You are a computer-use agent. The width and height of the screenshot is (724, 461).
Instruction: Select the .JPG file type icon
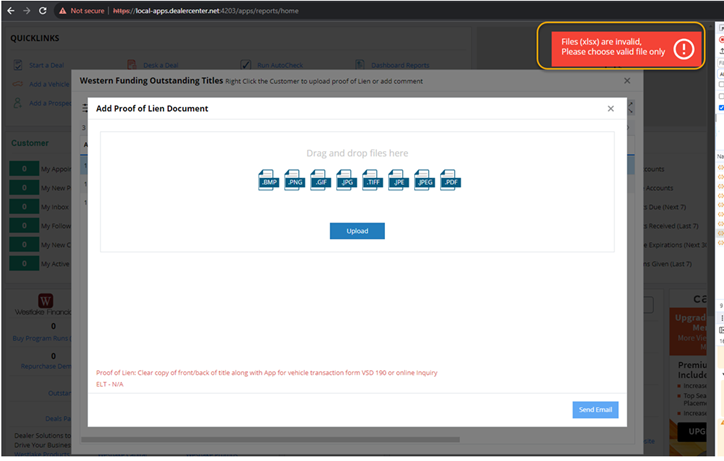pos(346,180)
